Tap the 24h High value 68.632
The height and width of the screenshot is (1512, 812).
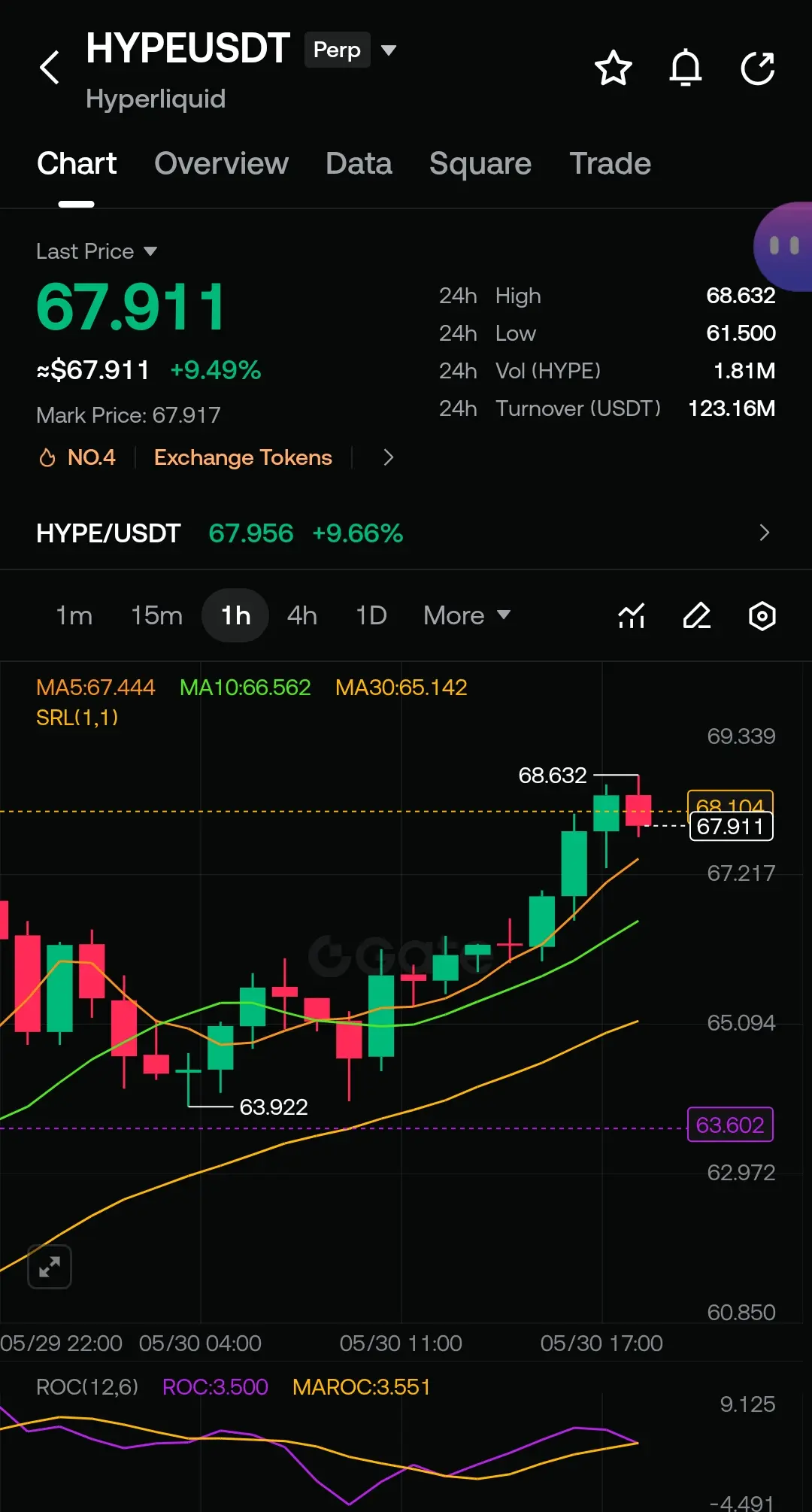coord(741,295)
